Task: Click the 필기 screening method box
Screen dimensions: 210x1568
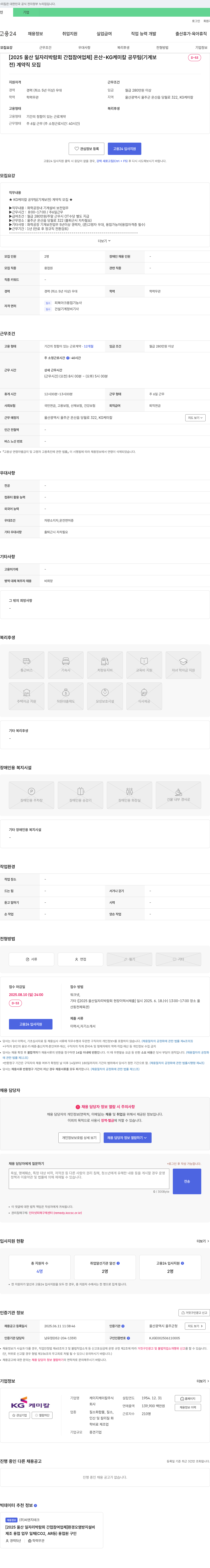Action: click(129, 959)
